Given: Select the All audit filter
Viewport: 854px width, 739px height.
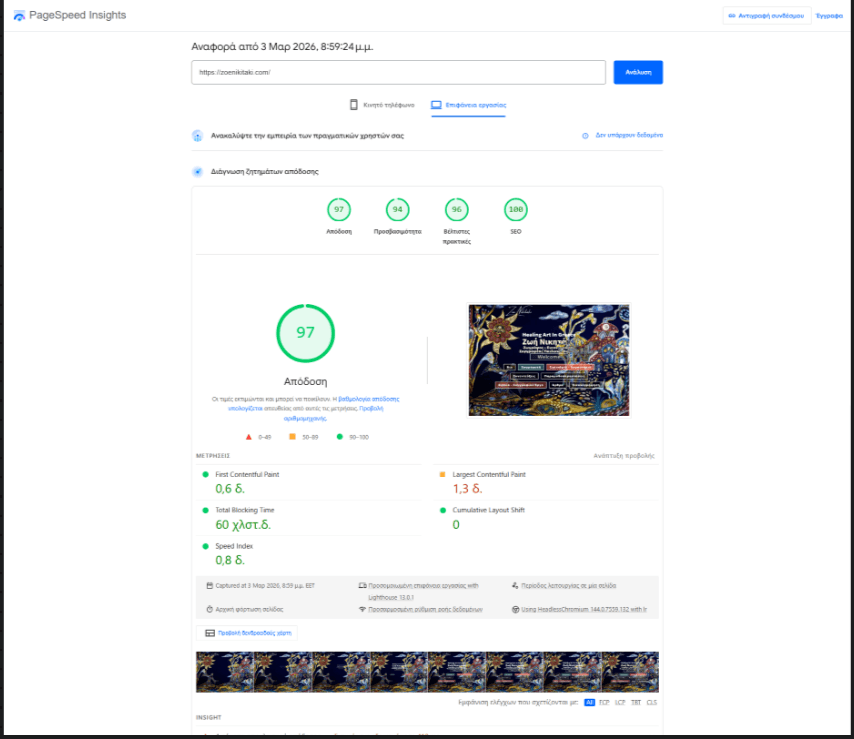Looking at the screenshot, I should [589, 703].
